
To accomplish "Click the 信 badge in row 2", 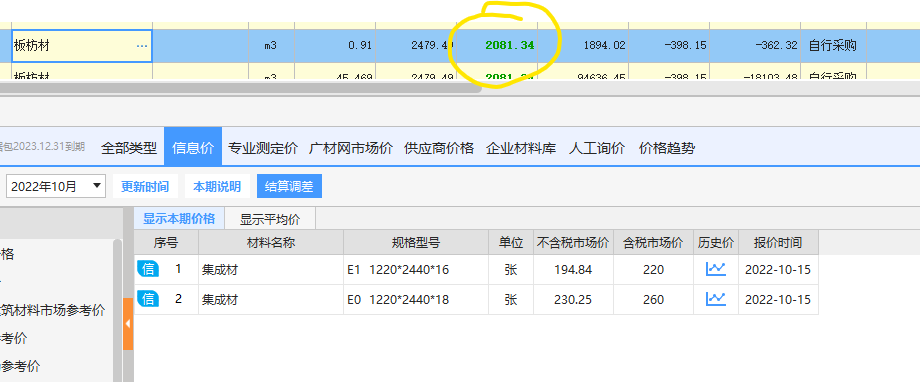I will 148,299.
